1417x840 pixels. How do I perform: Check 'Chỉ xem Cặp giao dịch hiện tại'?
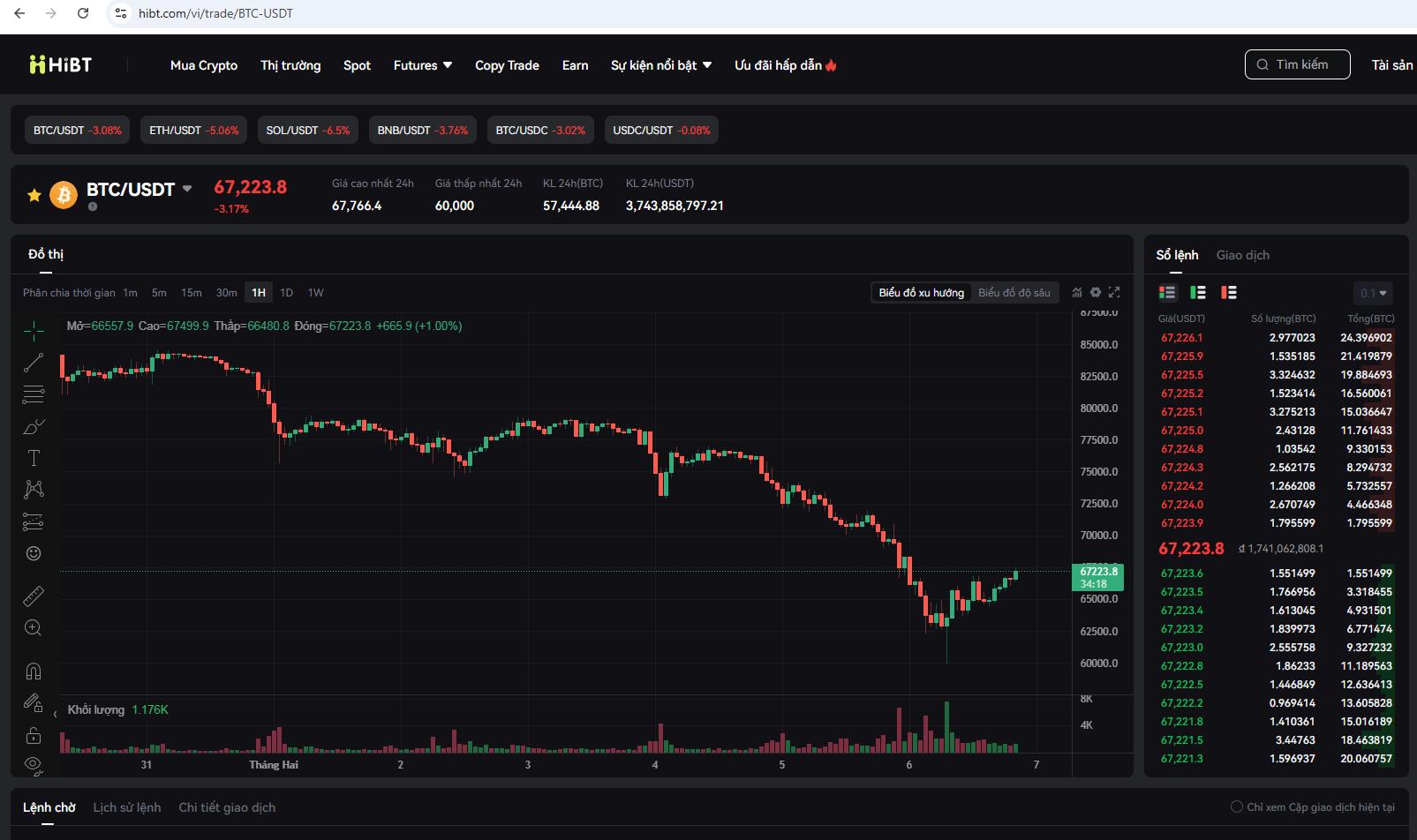1237,807
